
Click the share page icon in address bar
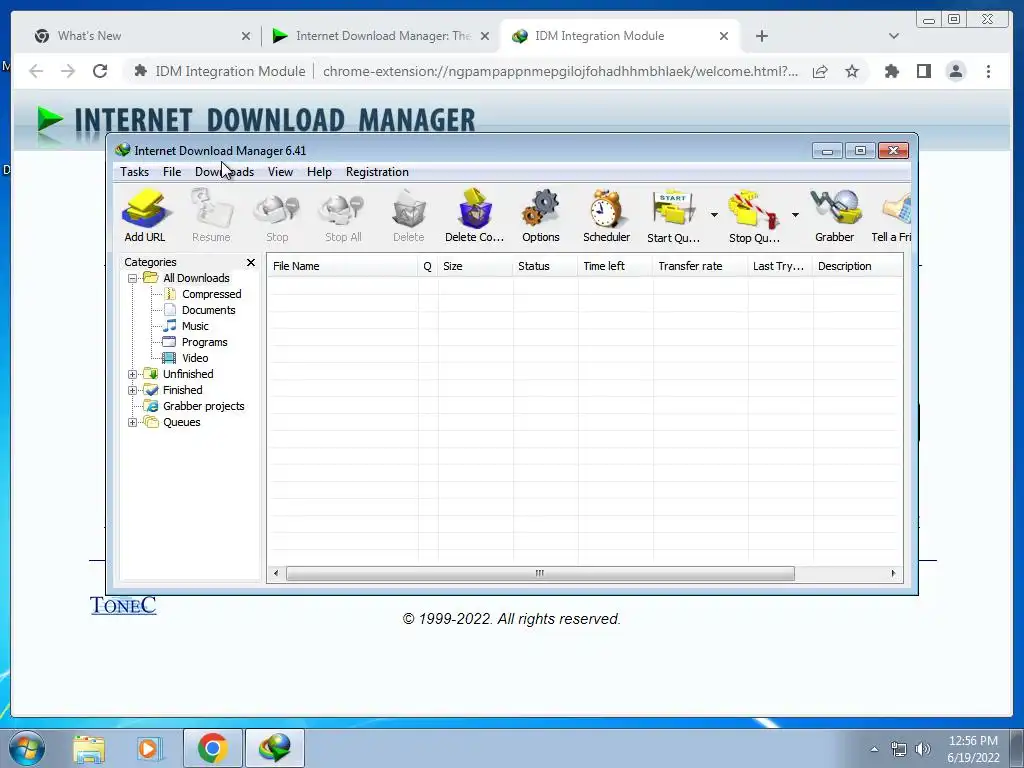coord(820,71)
